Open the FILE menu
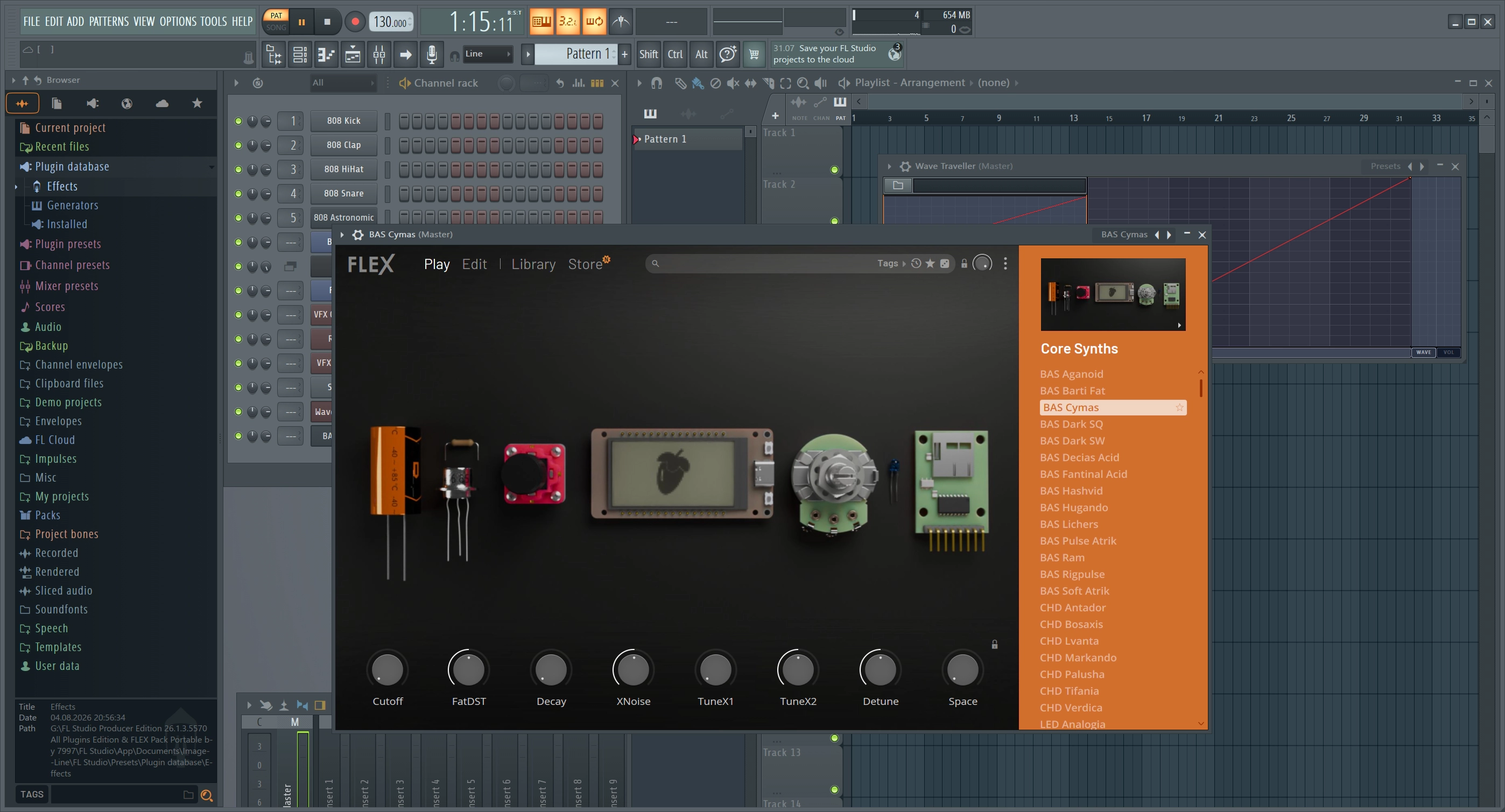This screenshot has height=812, width=1505. tap(32, 22)
